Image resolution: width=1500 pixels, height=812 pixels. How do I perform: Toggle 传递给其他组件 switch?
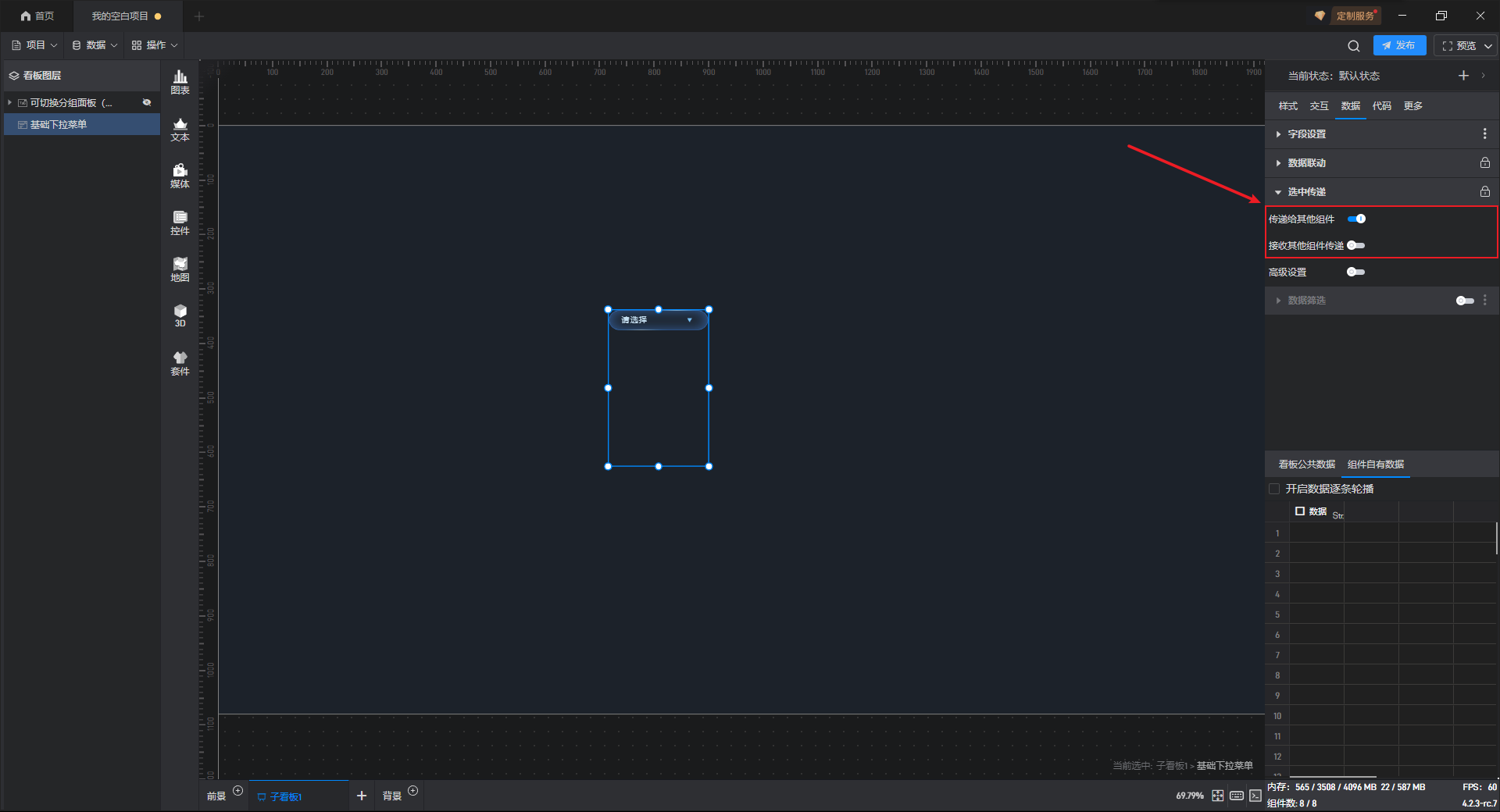[1357, 219]
